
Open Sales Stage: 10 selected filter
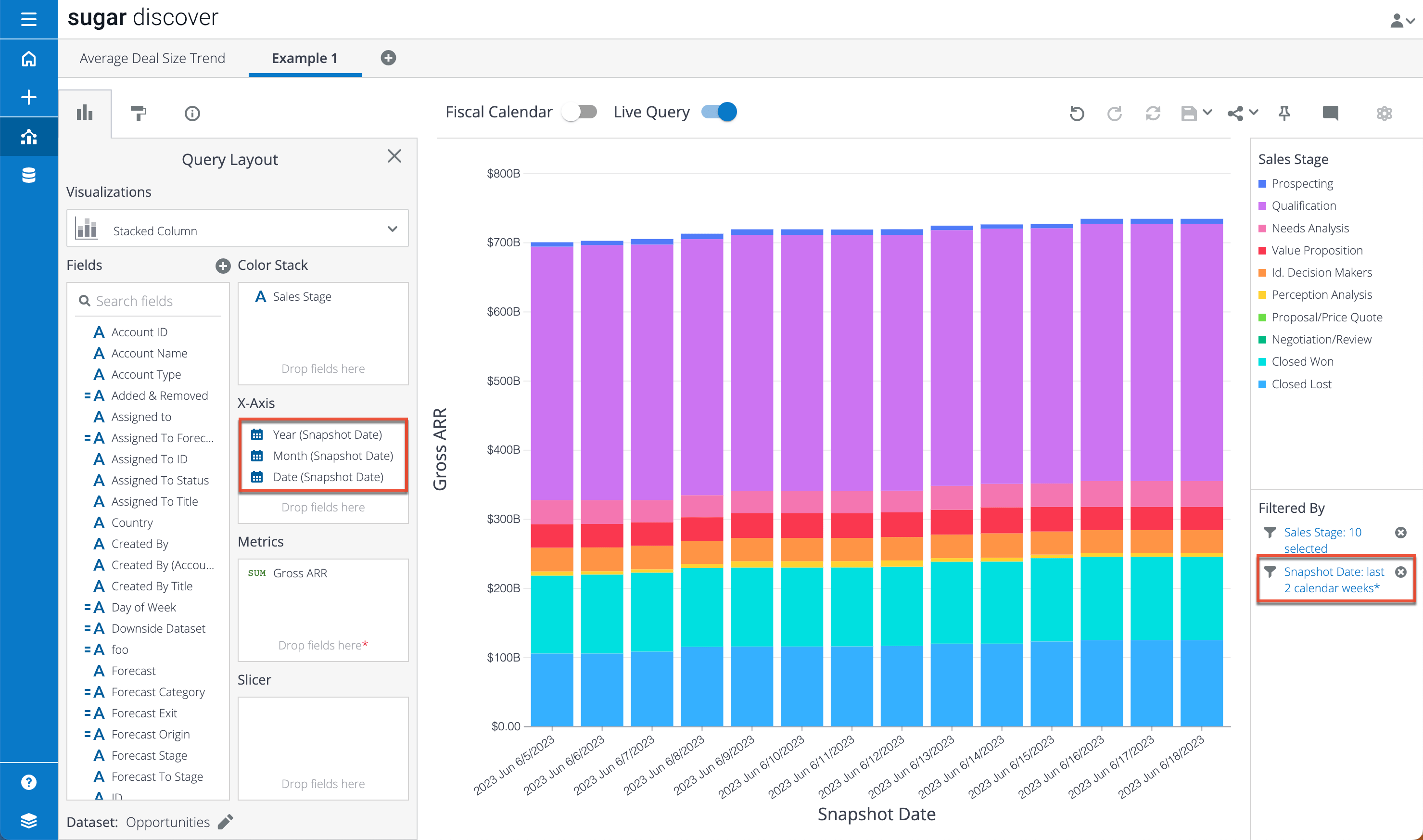click(x=1322, y=541)
